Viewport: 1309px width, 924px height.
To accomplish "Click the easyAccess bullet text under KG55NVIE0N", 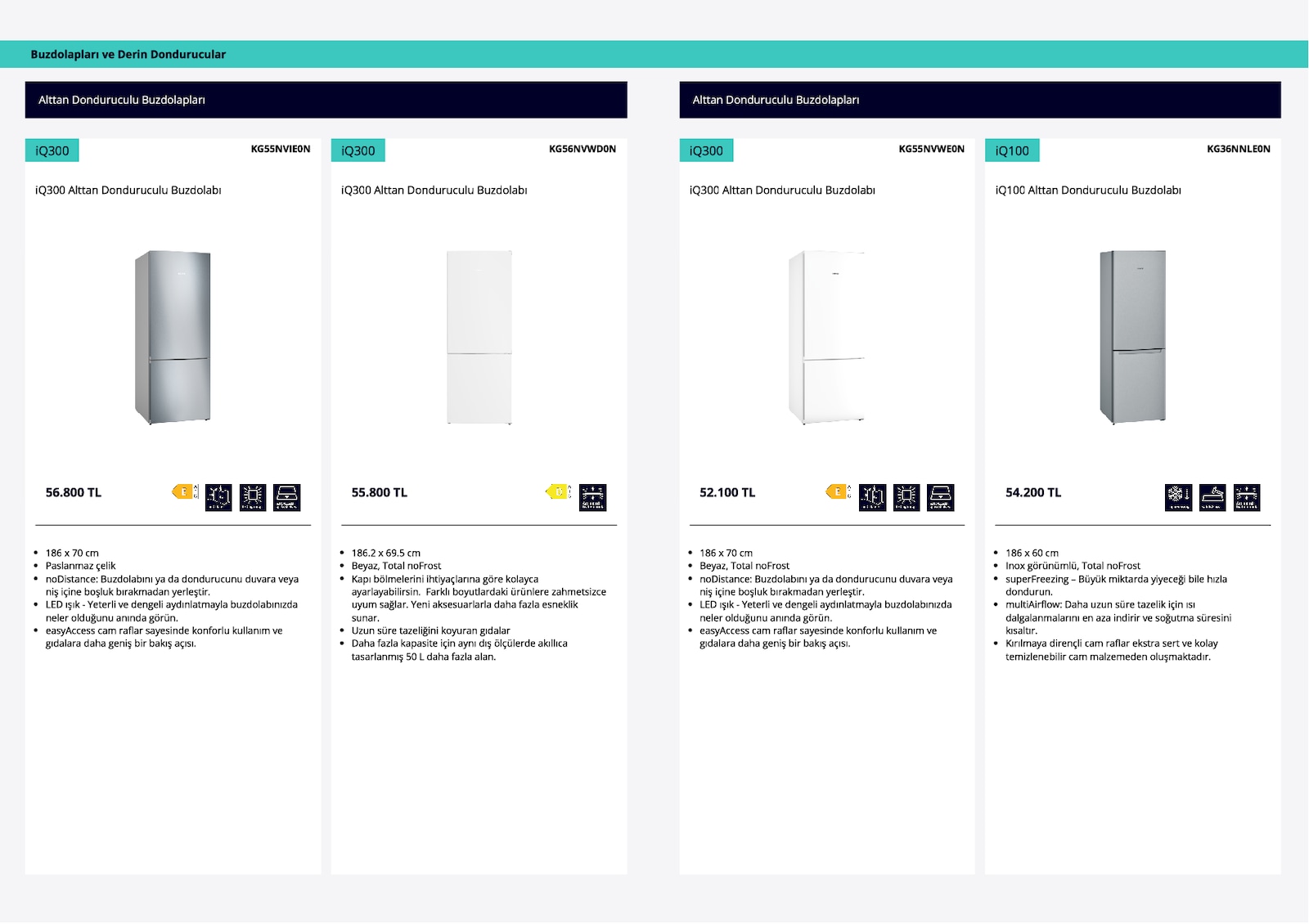I will coord(164,637).
